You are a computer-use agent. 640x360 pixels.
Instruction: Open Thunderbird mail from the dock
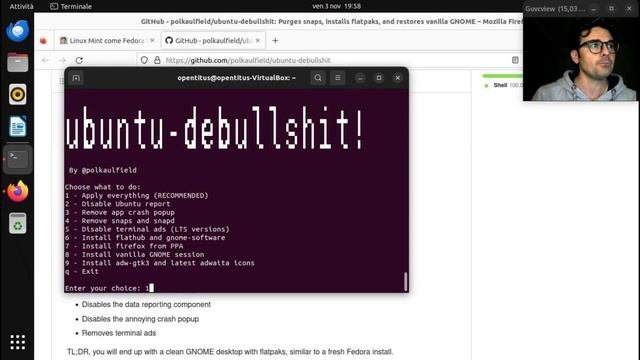pos(18,31)
